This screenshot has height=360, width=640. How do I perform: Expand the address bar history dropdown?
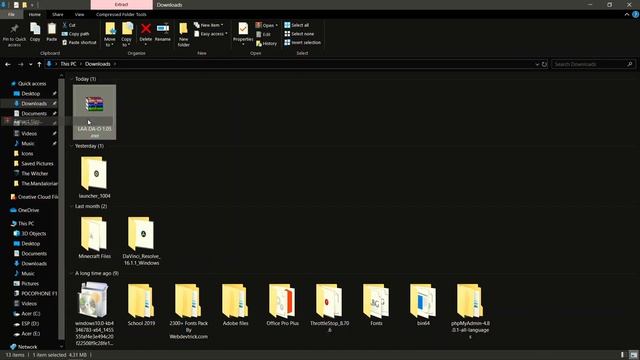click(537, 64)
